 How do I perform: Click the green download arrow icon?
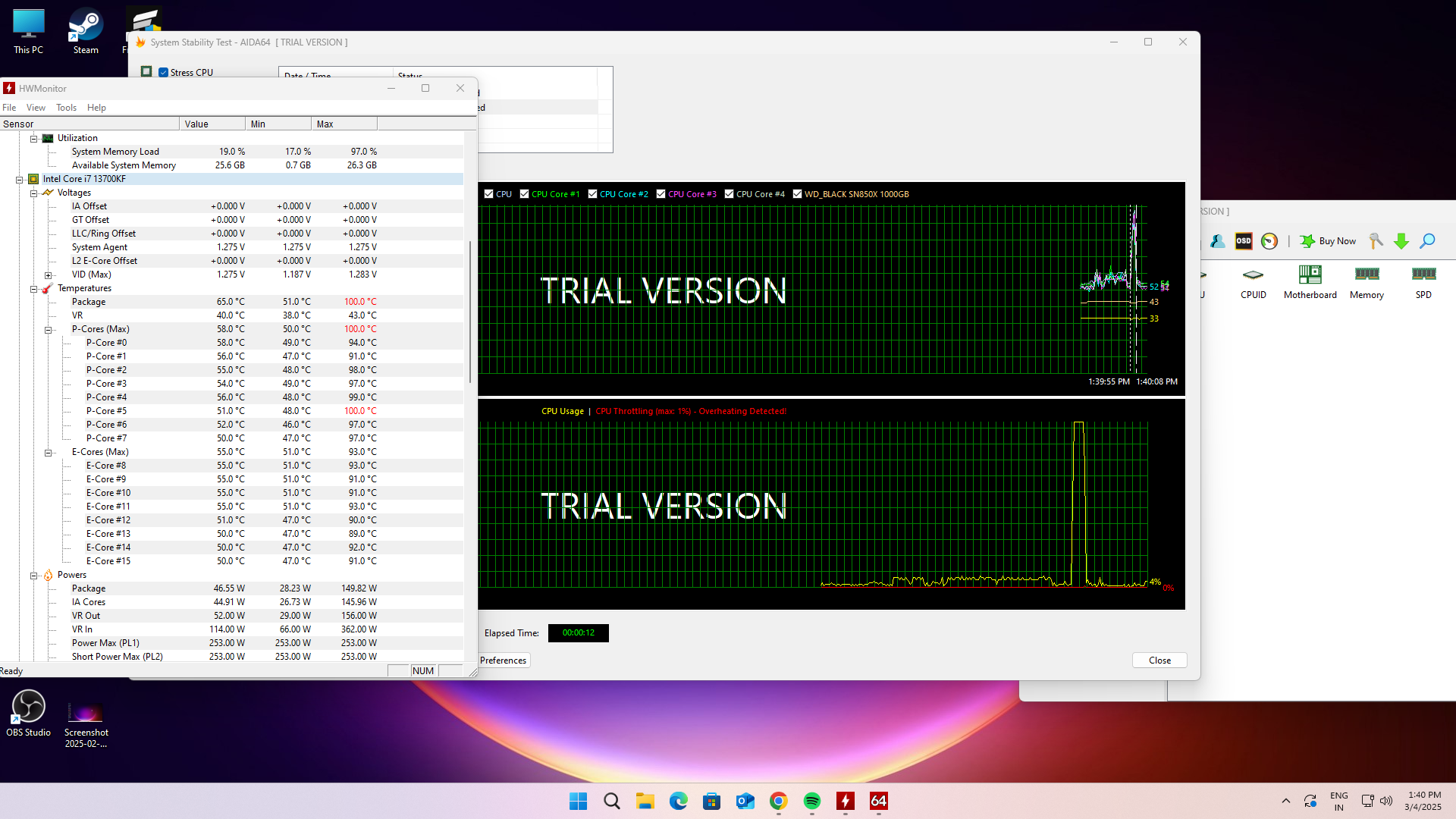pos(1401,241)
